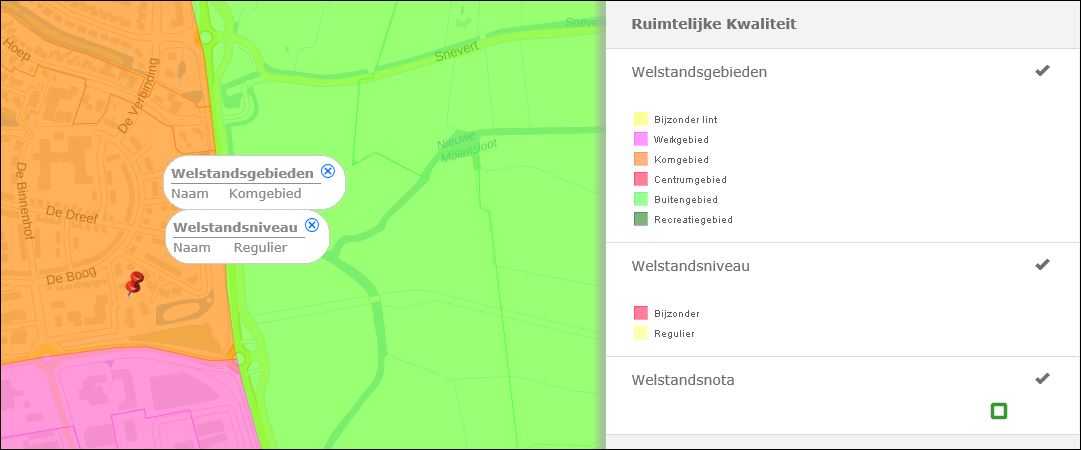Click the Bijzonder lint legend label
Image resolution: width=1081 pixels, height=450 pixels.
685,120
